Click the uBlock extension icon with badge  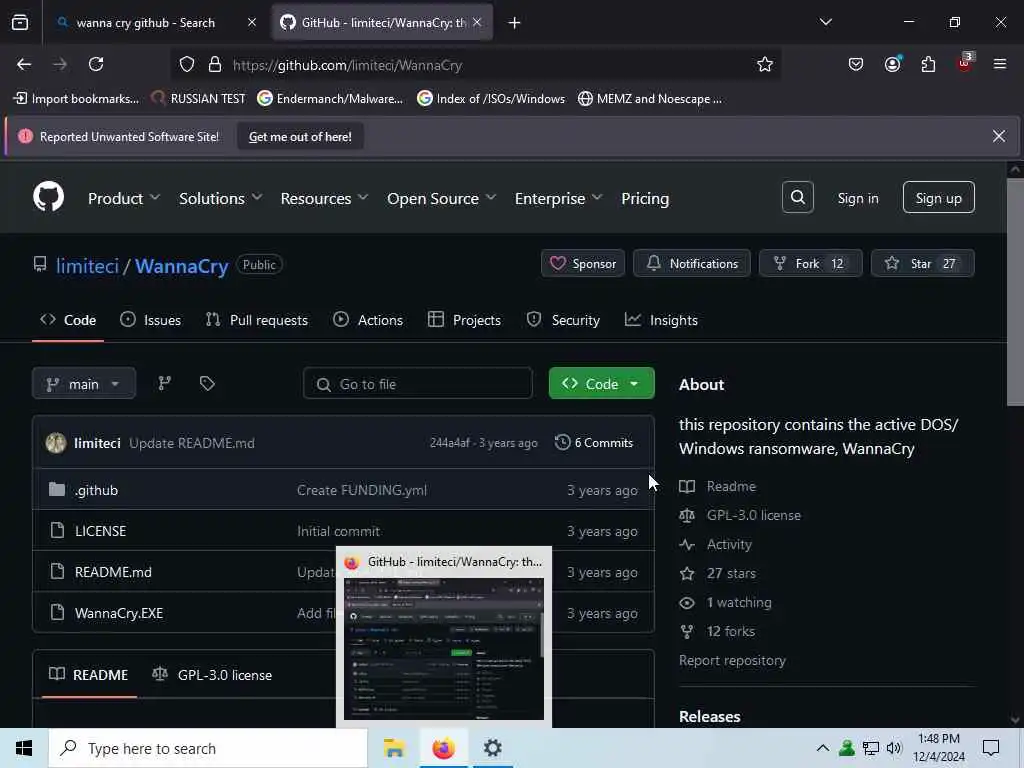click(x=965, y=63)
